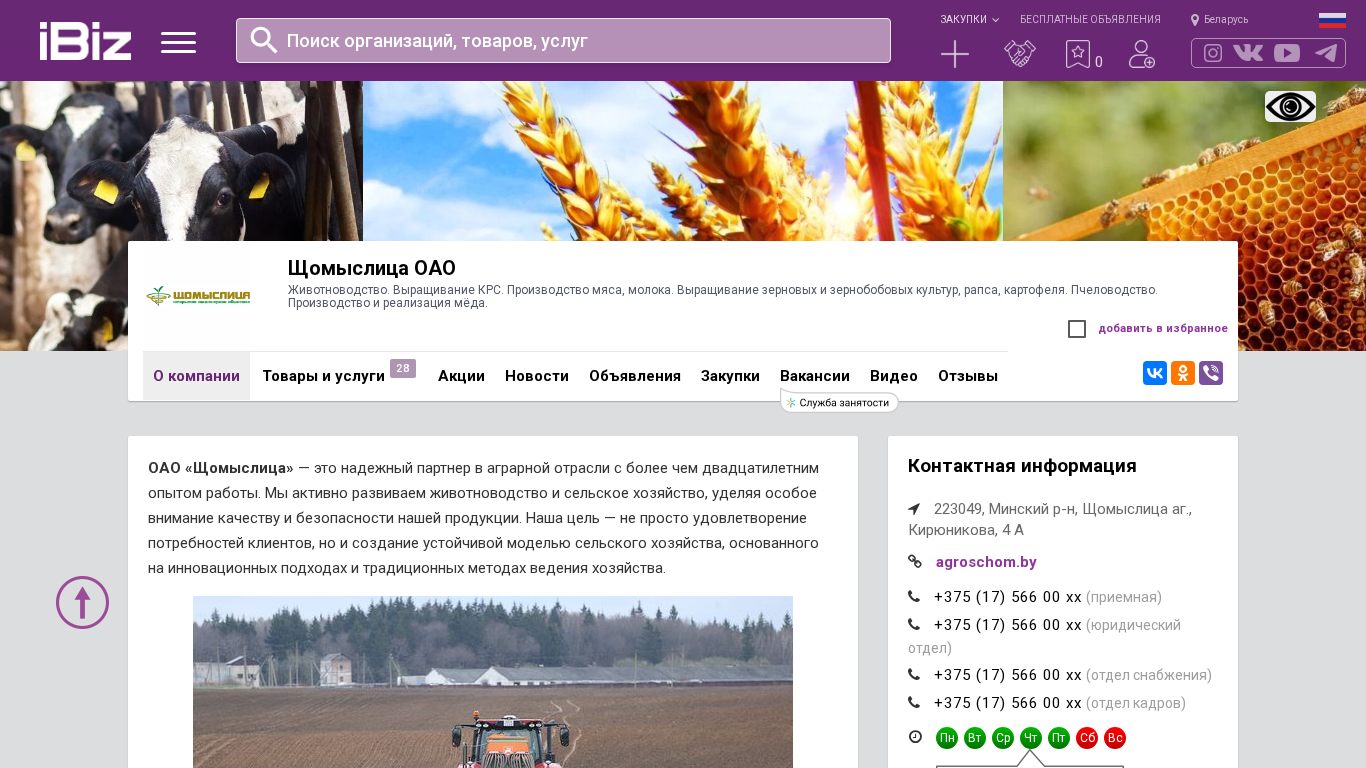Click the favorites counter '0'
The image size is (1366, 768).
[x=1099, y=62]
